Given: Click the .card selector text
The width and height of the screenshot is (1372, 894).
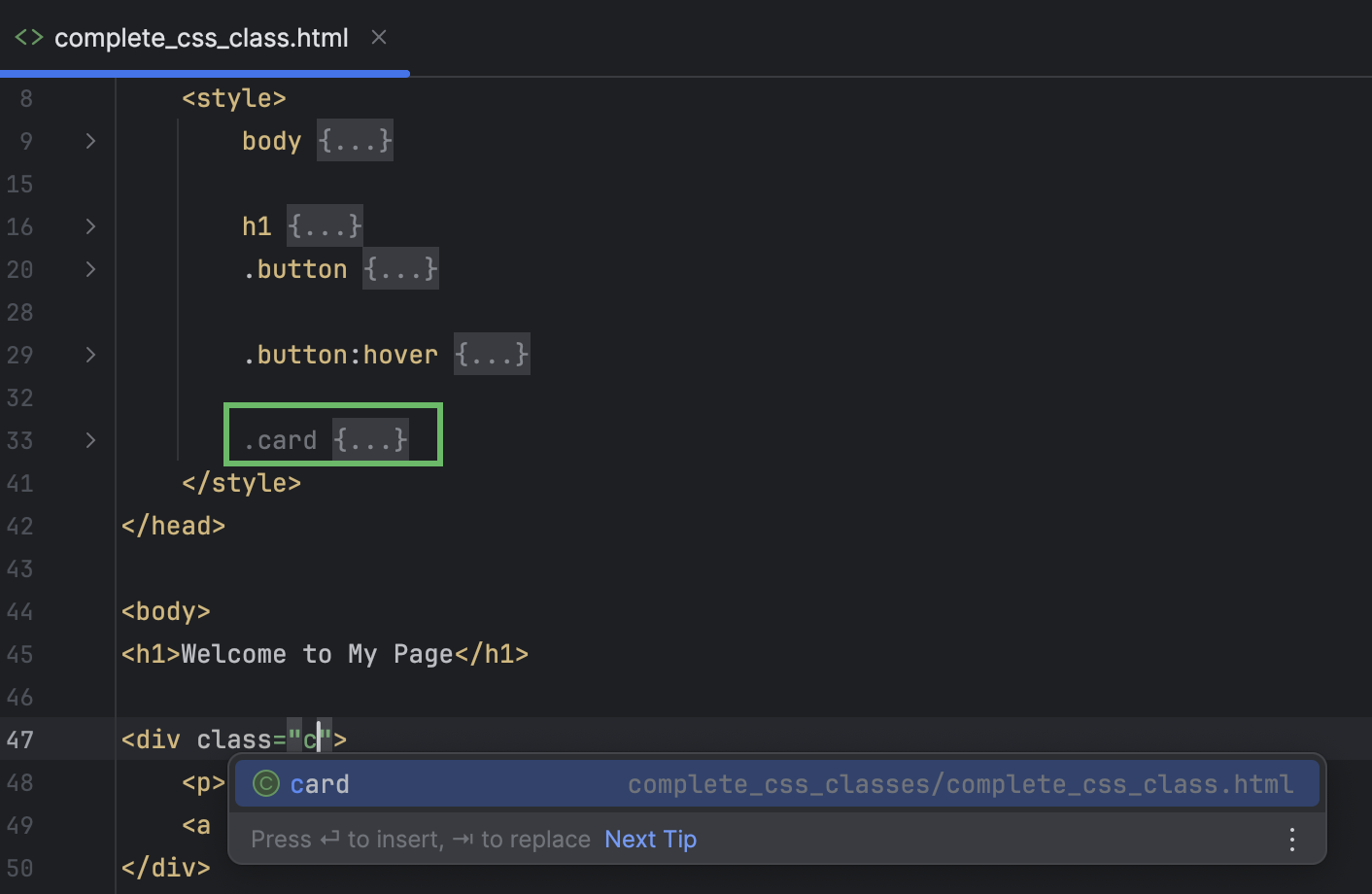Looking at the screenshot, I should [280, 440].
